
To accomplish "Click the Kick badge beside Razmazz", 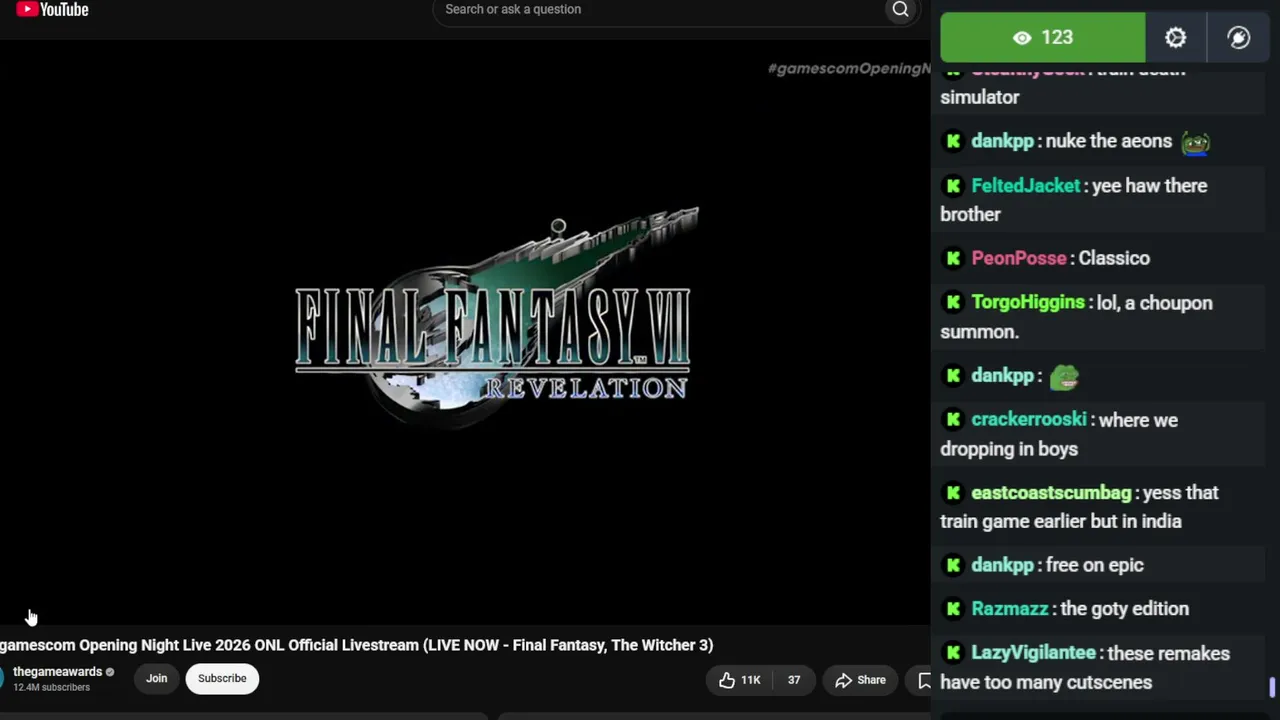I will (x=953, y=609).
